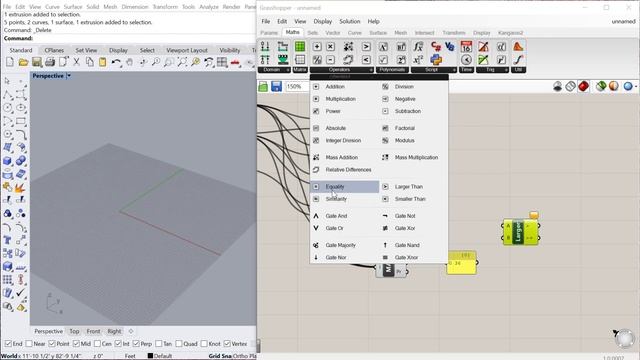
Task: Expand the Operators panel group
Action: click(x=342, y=70)
